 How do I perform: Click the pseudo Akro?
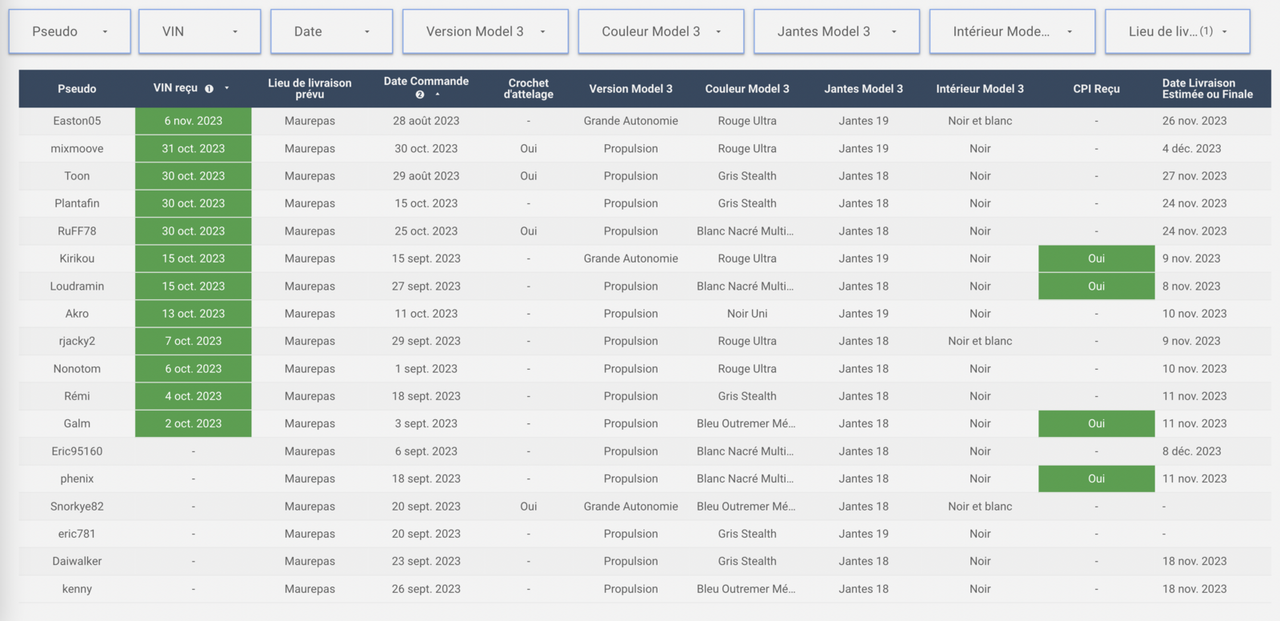(x=77, y=314)
